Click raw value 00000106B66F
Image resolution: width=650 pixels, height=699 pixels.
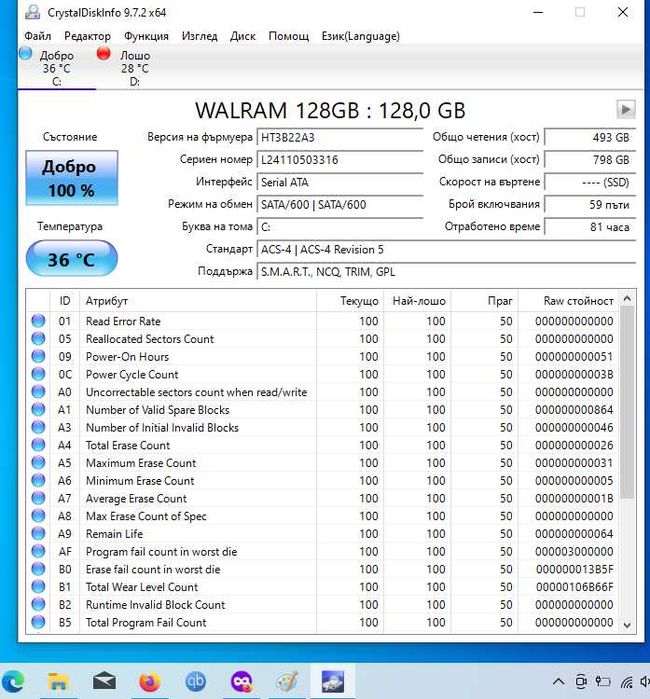575,587
